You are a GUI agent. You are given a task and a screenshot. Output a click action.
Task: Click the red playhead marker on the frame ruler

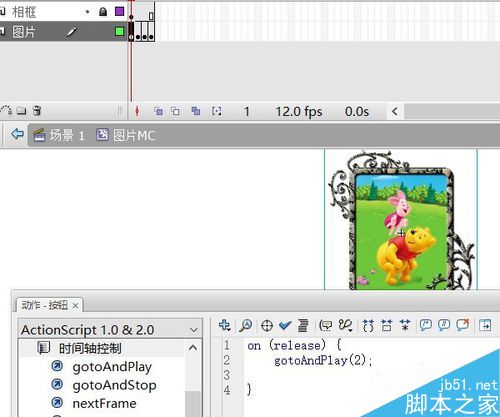coord(131,2)
